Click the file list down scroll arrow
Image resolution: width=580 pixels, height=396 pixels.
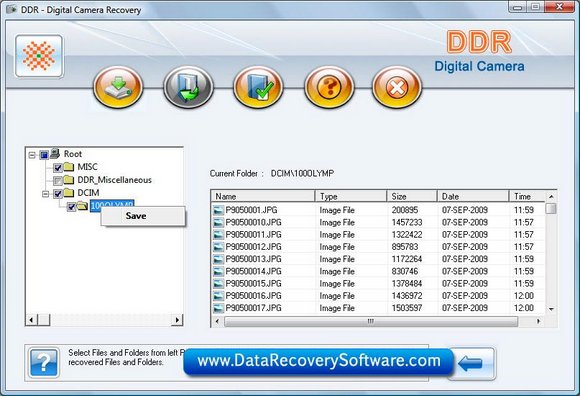click(x=551, y=309)
